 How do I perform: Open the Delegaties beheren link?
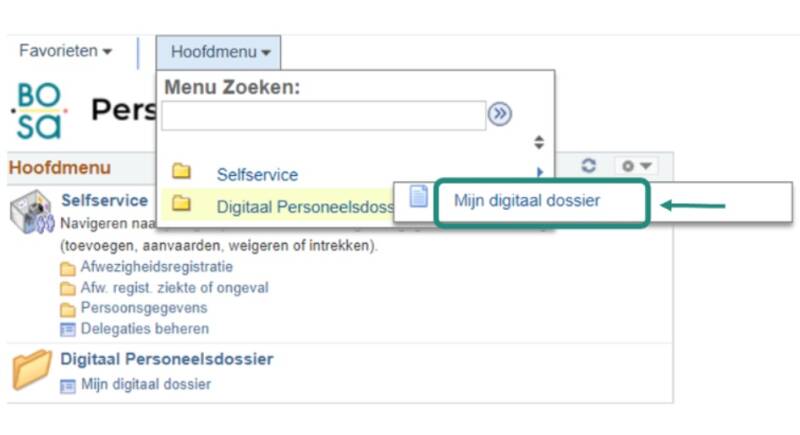pyautogui.click(x=144, y=328)
